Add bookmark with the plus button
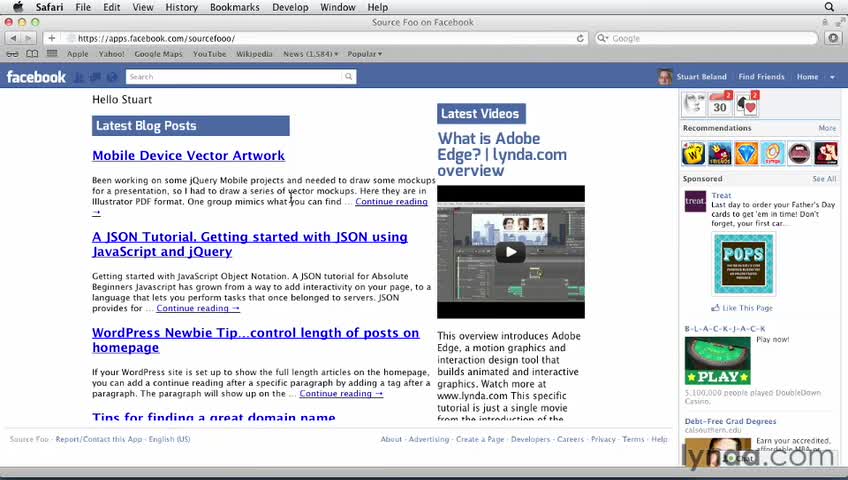848x480 pixels. pyautogui.click(x=51, y=38)
